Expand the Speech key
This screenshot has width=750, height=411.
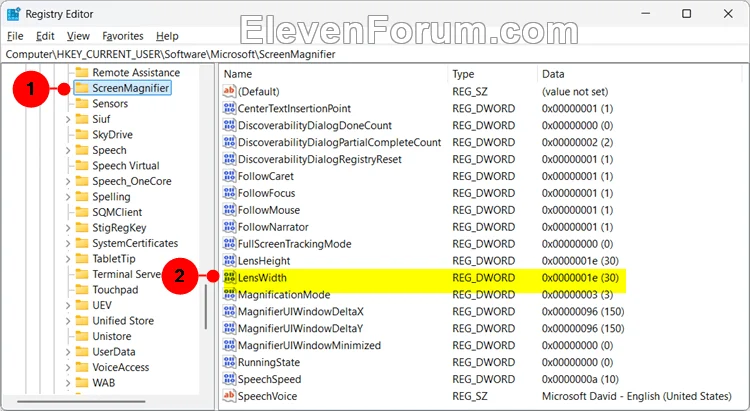[67, 150]
